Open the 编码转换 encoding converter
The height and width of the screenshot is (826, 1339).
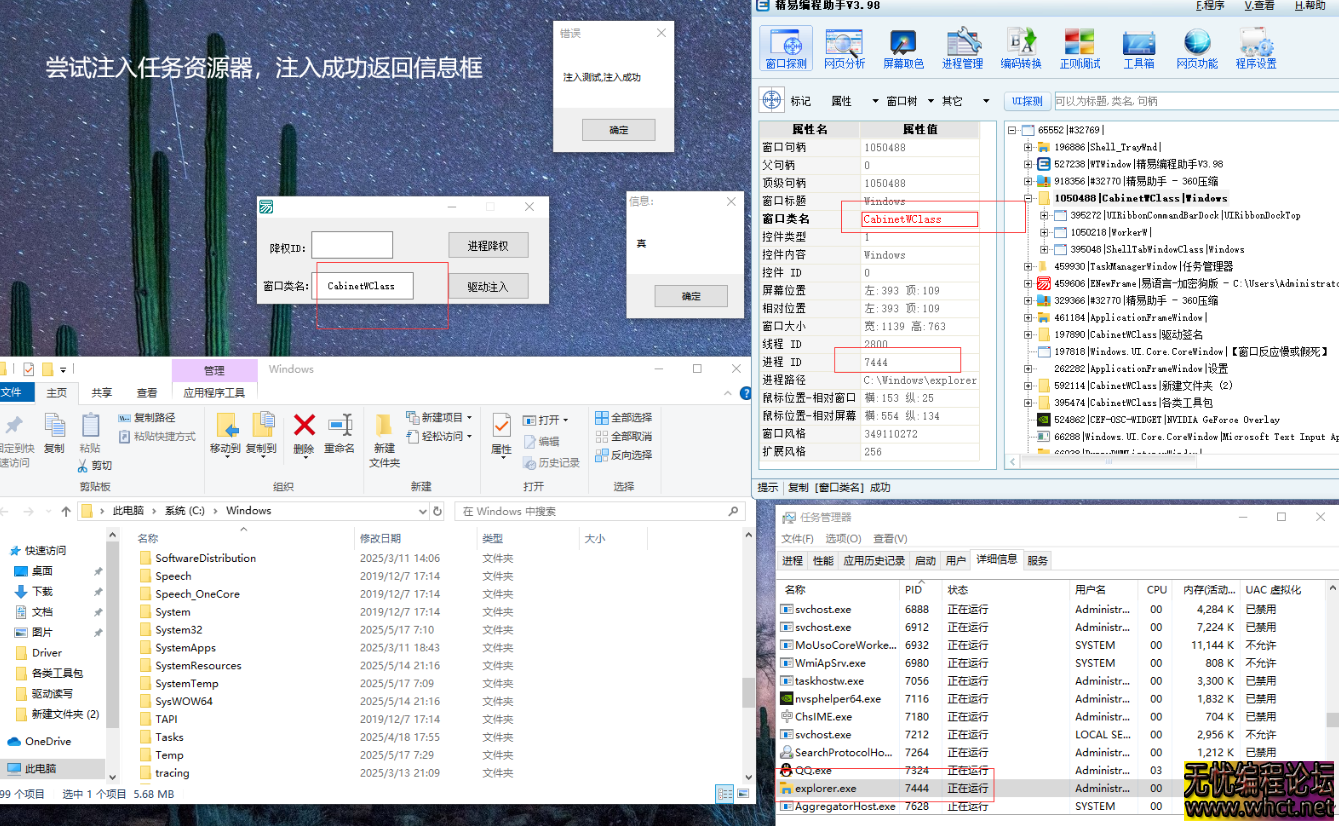tap(1021, 47)
